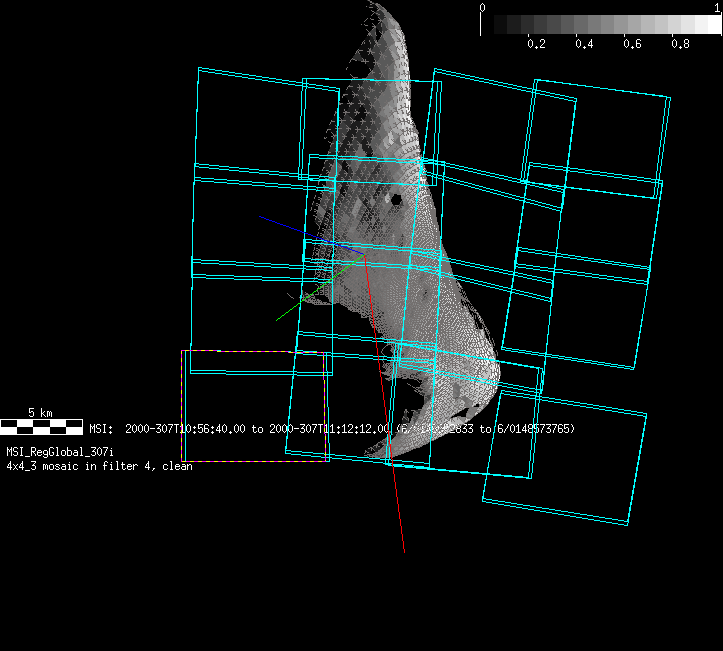Click the 0.2 tick label on the legend

536,45
